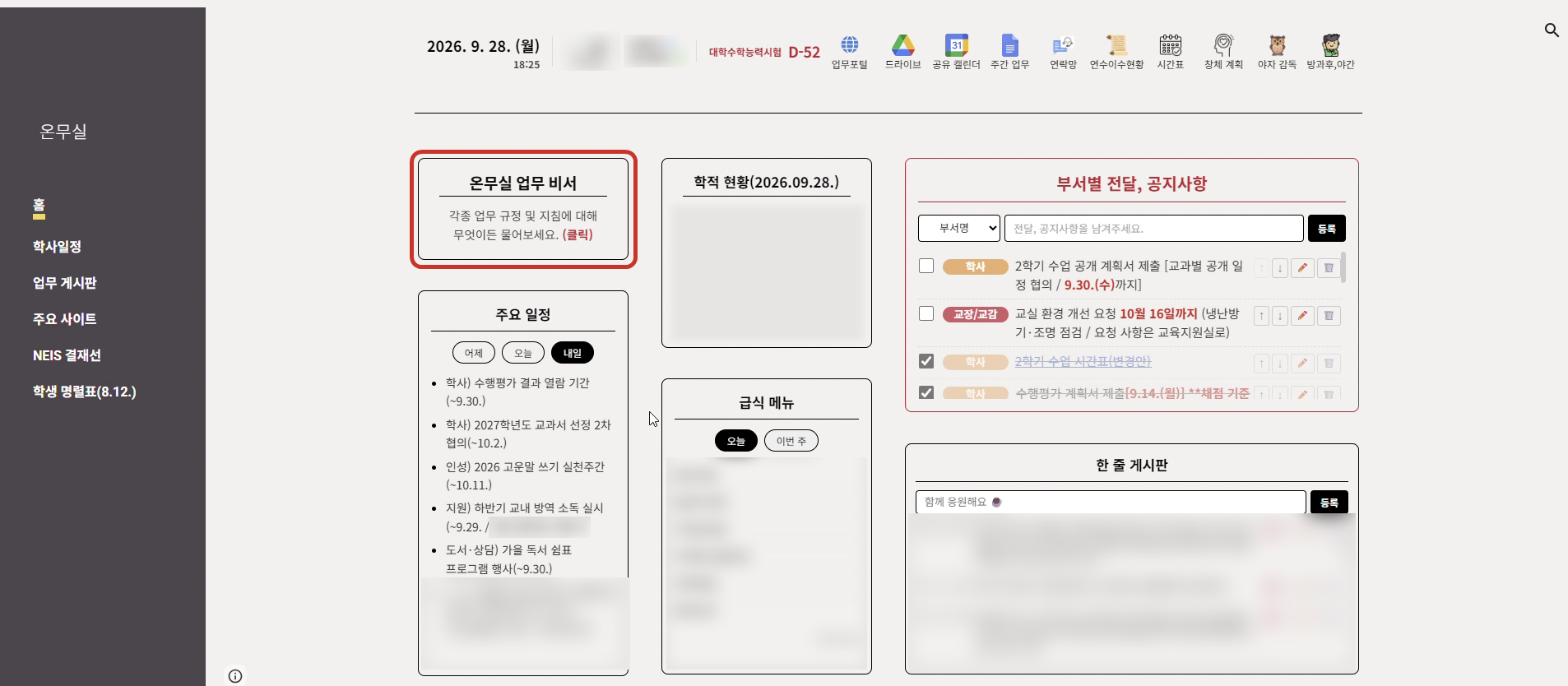The image size is (1568, 686).
Task: Open the 업무포털 globe icon
Action: pyautogui.click(x=850, y=44)
